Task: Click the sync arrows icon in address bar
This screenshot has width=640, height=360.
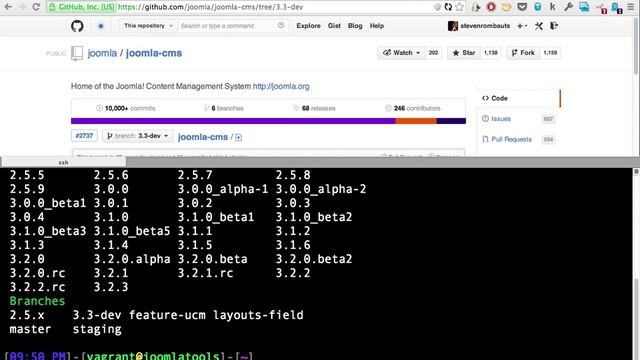Action: tap(448, 7)
